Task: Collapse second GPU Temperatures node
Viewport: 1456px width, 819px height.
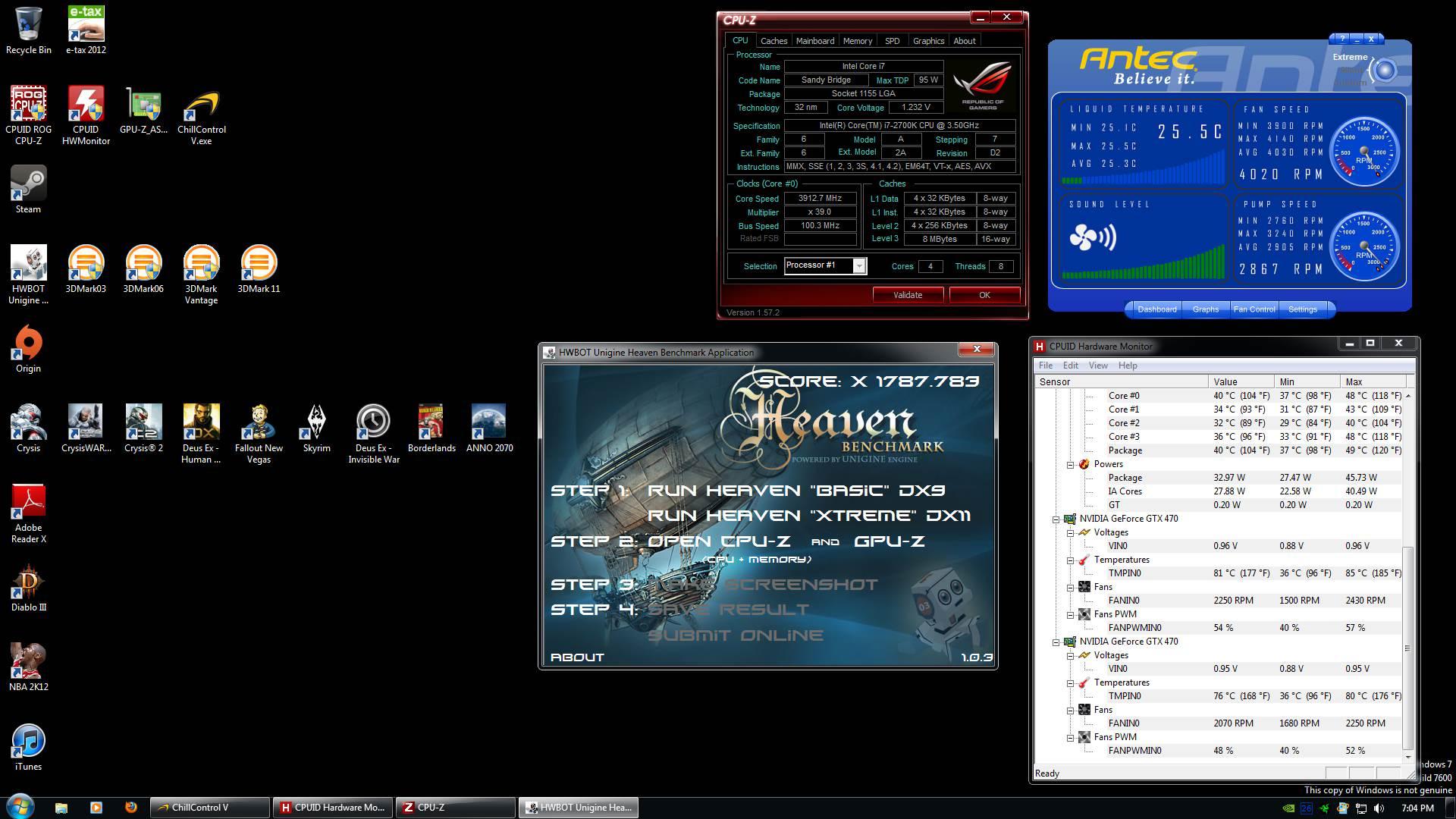Action: [1071, 682]
